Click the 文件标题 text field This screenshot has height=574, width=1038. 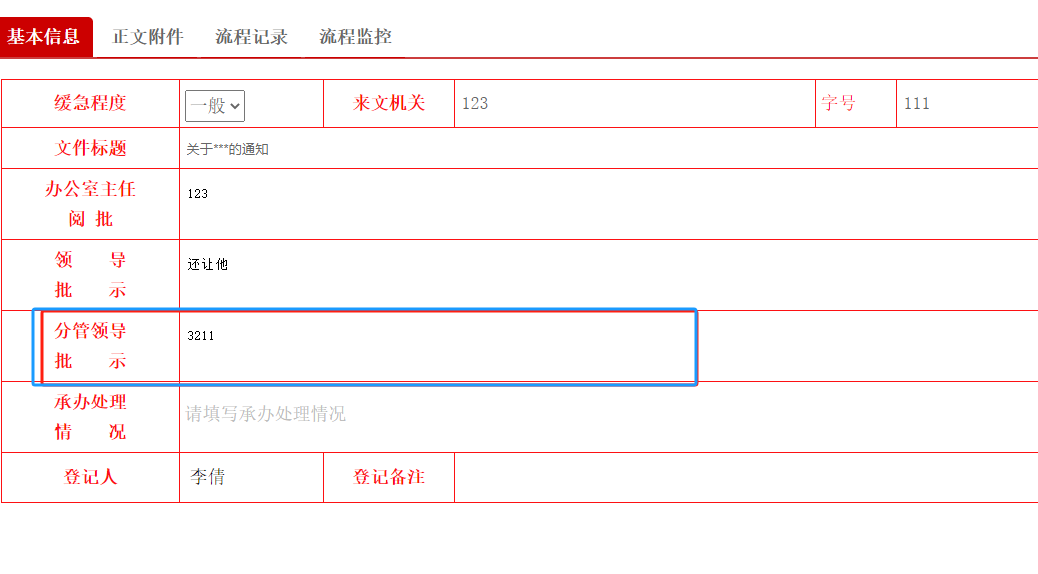[608, 149]
